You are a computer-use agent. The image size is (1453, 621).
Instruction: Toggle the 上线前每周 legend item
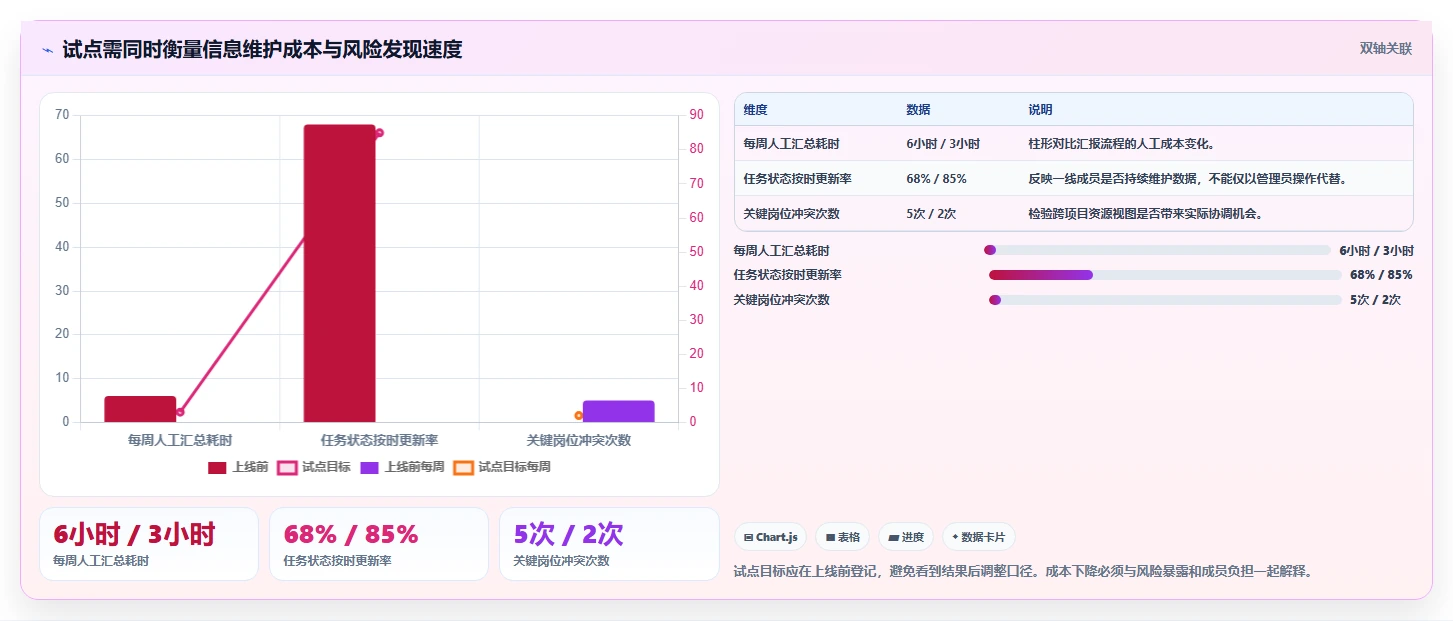402,467
